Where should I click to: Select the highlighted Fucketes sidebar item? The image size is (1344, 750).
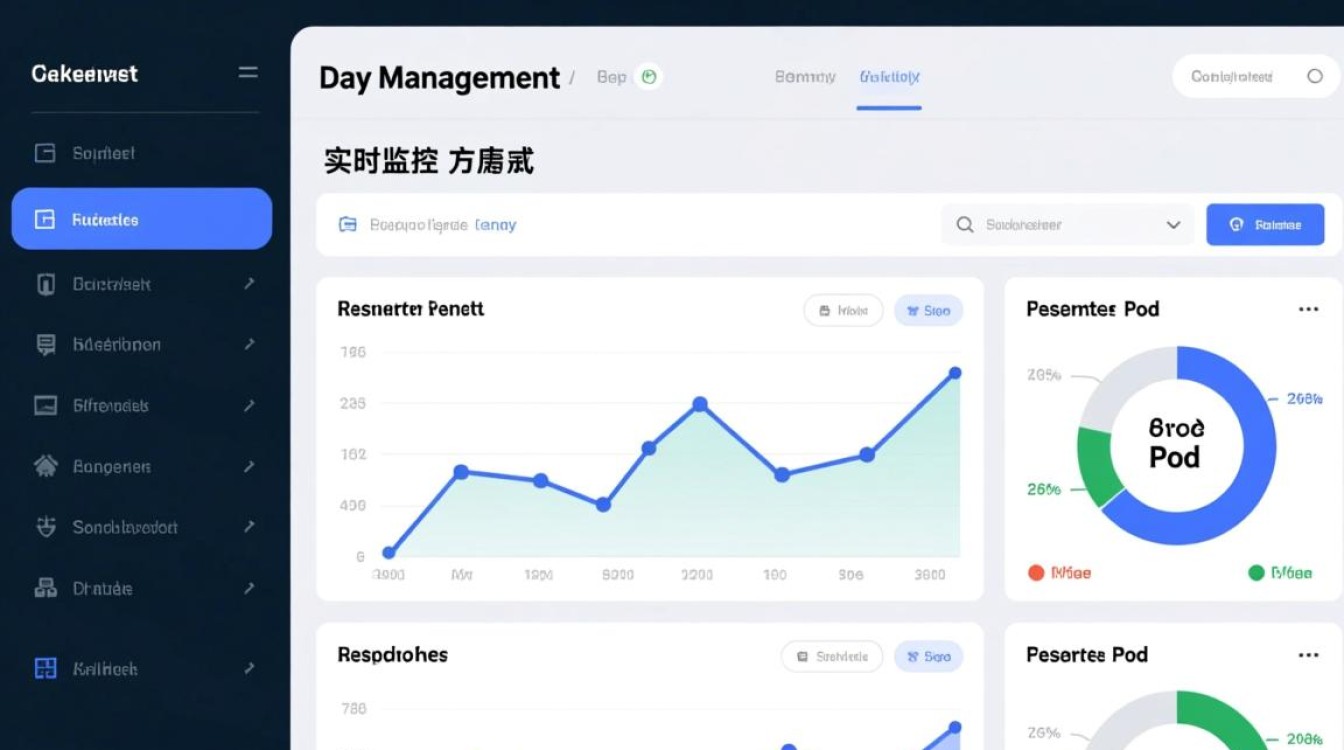click(x=141, y=219)
